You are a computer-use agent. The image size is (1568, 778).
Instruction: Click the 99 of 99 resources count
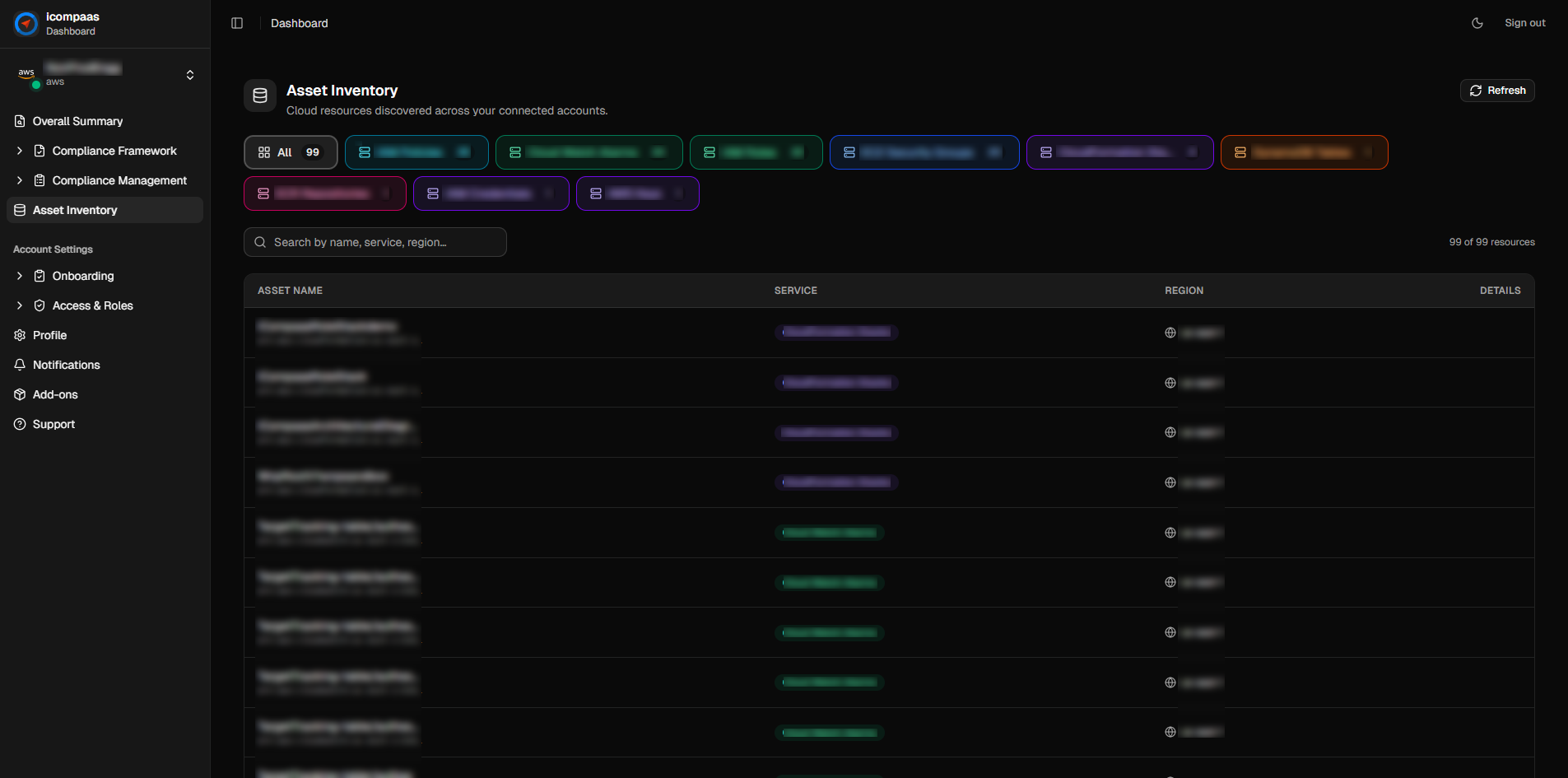1491,242
